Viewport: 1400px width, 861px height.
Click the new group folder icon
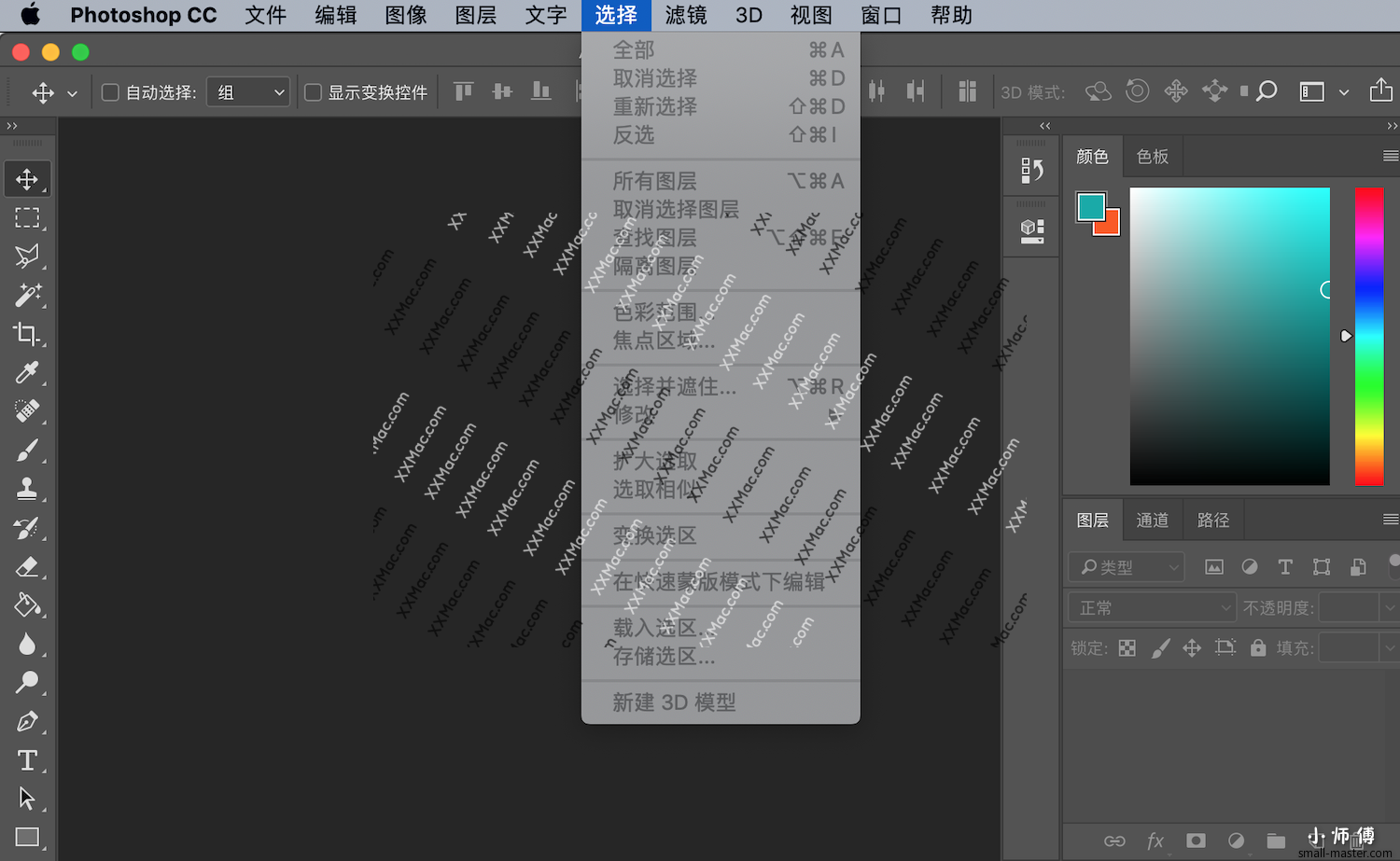click(x=1276, y=840)
